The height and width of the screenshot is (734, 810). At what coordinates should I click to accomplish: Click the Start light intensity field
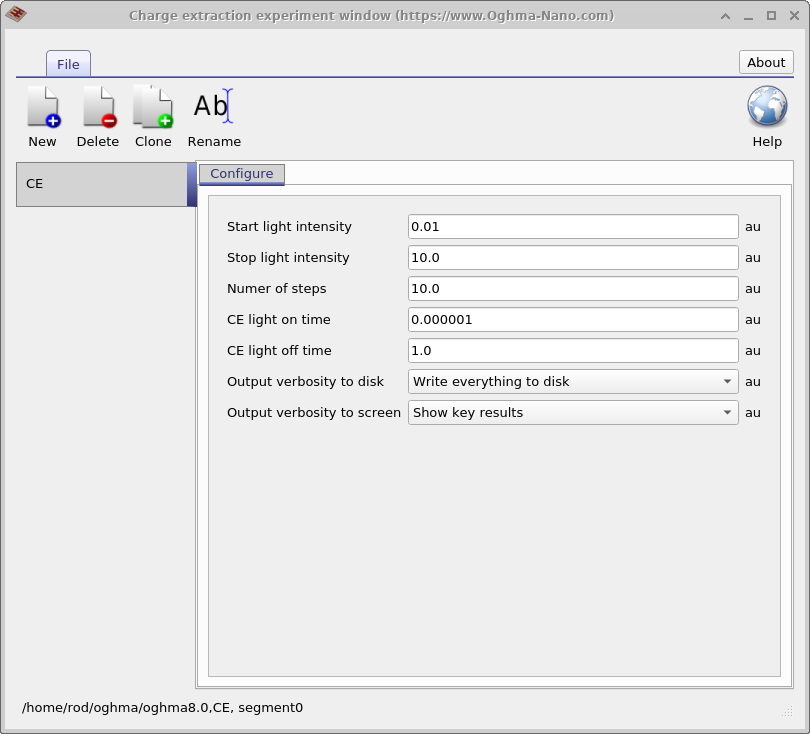[572, 226]
